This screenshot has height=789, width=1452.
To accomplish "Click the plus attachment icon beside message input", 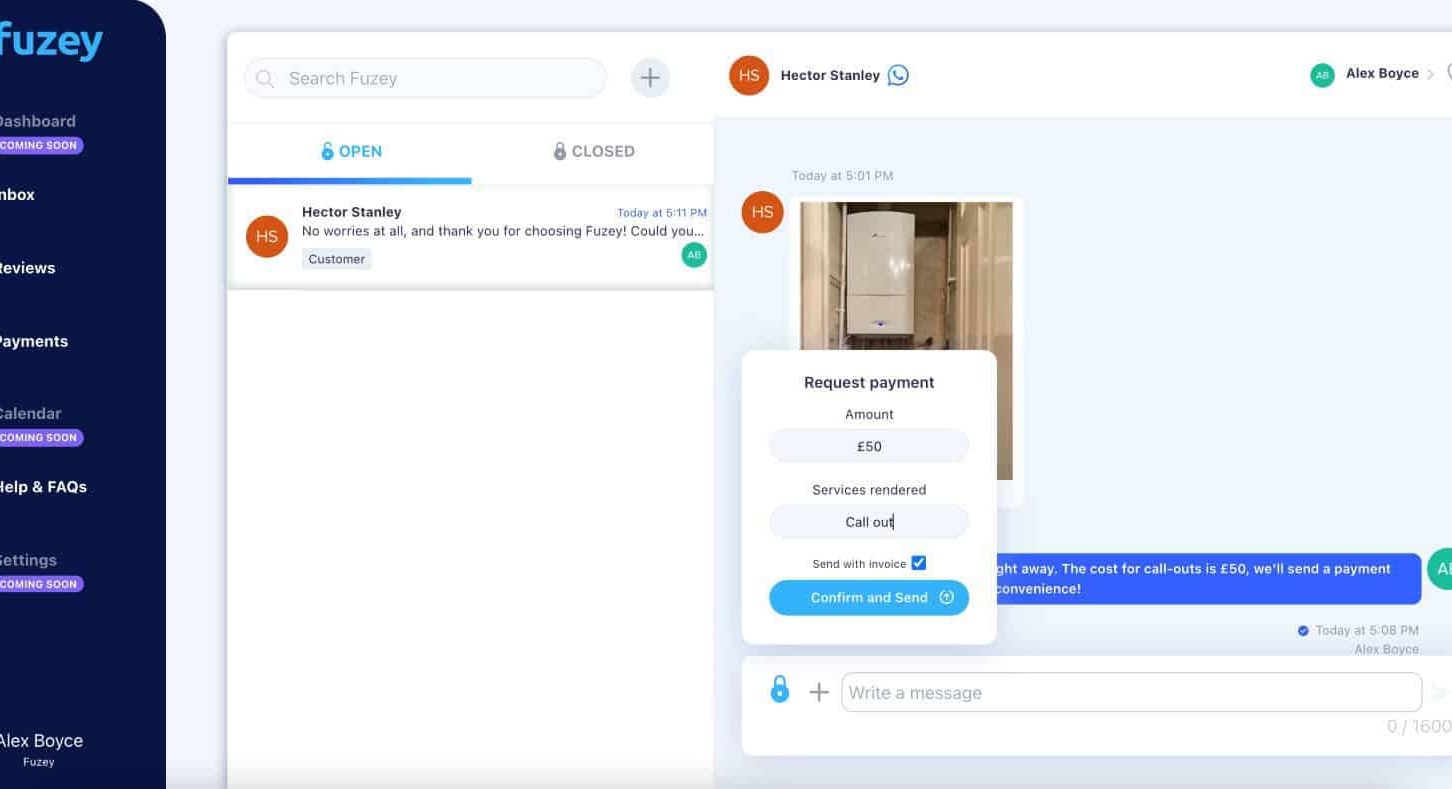I will (x=819, y=692).
